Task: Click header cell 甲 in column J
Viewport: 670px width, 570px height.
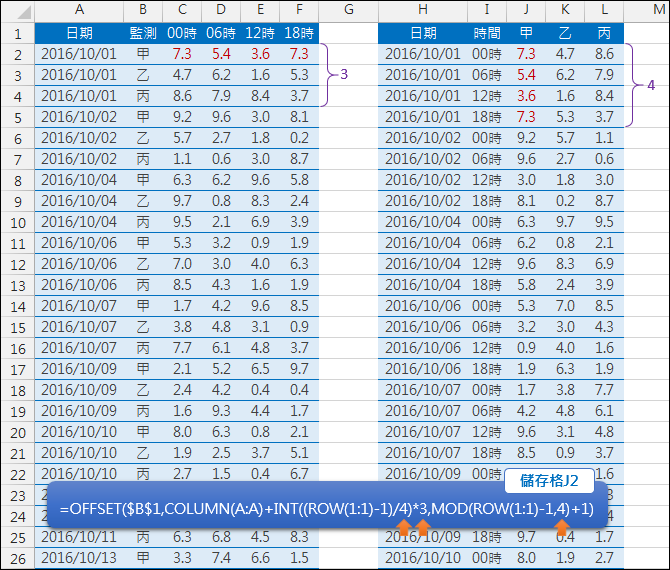Action: (x=526, y=33)
